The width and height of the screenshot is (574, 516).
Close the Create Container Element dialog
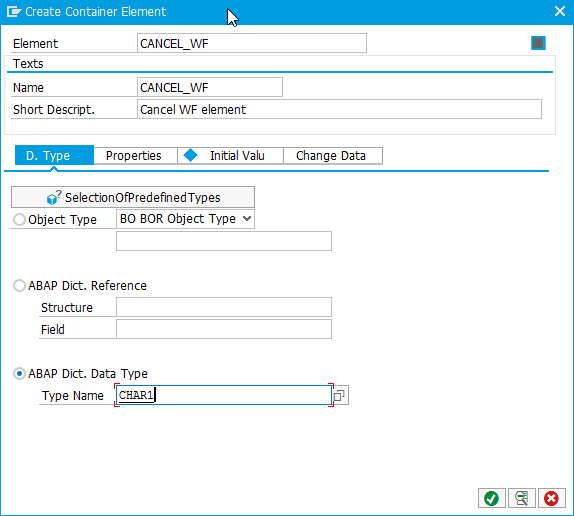click(560, 11)
